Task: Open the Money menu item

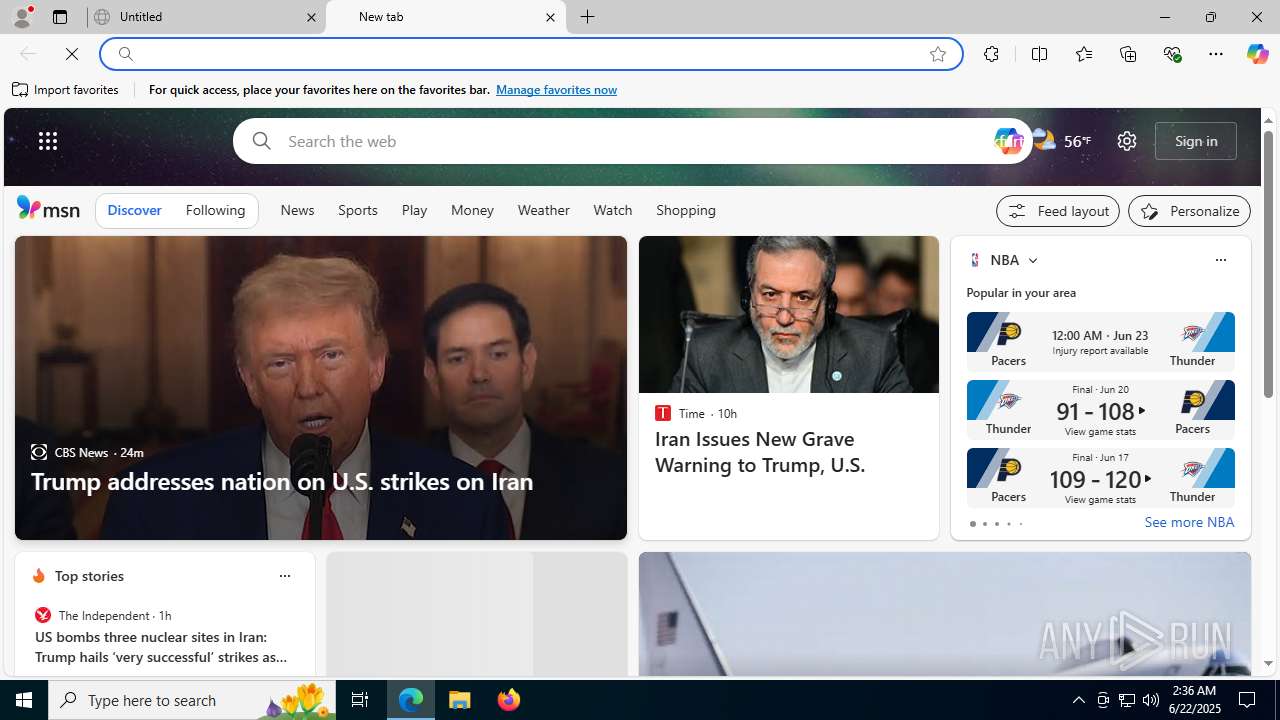Action: tap(472, 210)
